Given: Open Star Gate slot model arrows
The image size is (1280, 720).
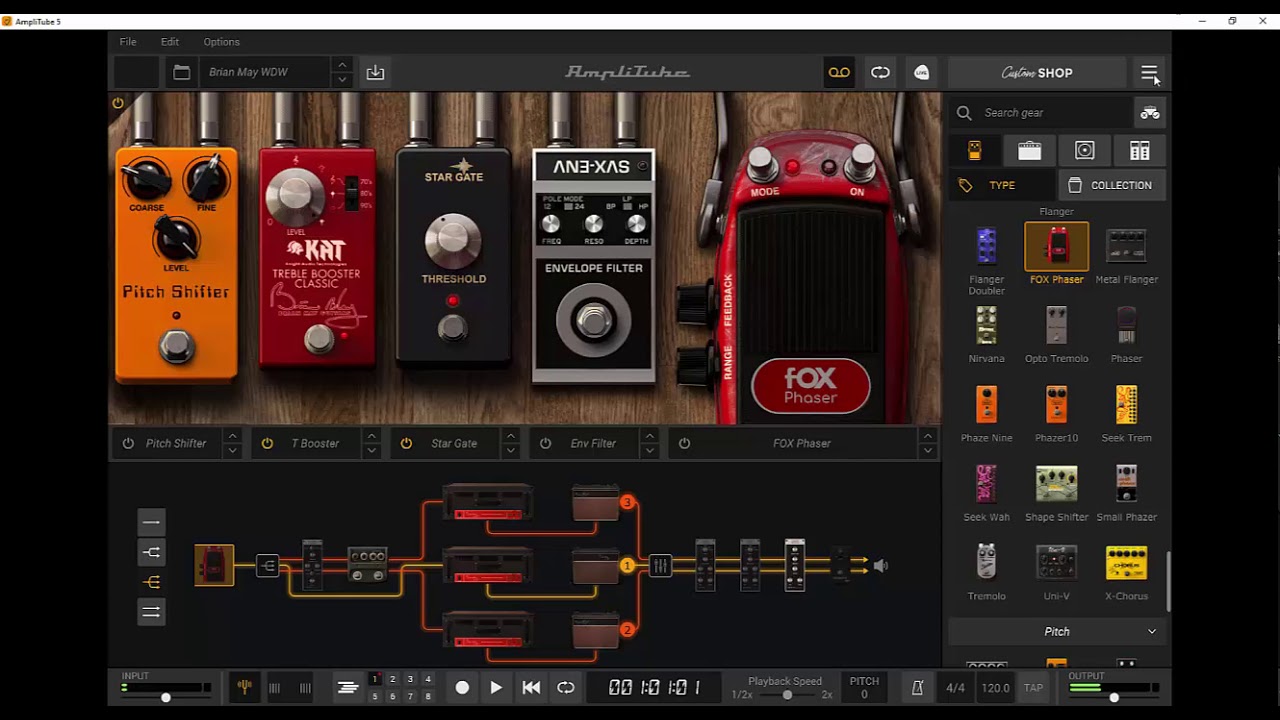Looking at the screenshot, I should tap(510, 443).
